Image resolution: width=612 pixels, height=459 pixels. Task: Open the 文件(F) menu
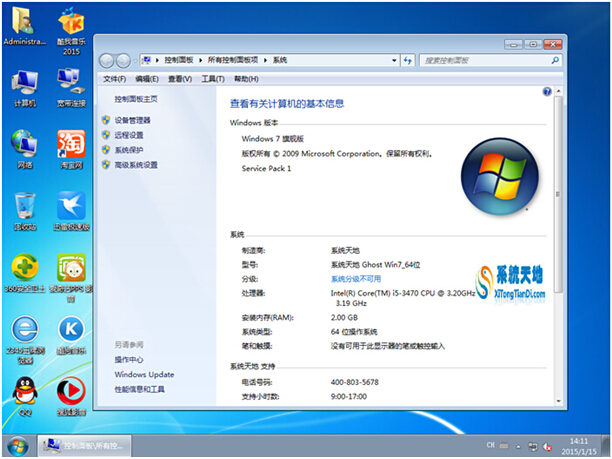115,79
